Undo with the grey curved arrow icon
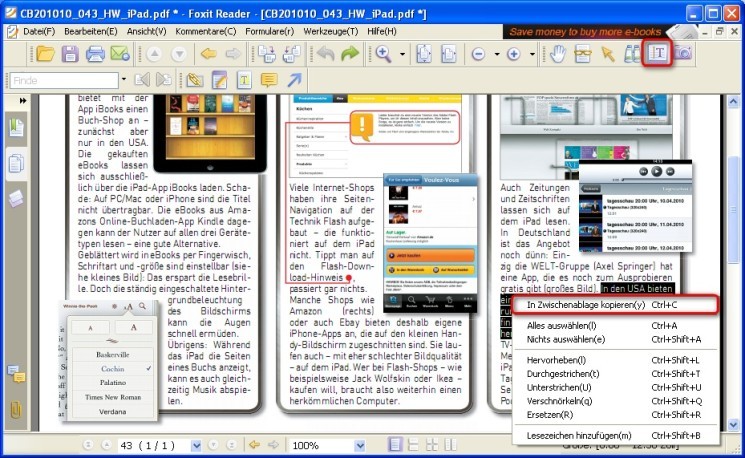Viewport: 745px width, 458px height. 325,54
